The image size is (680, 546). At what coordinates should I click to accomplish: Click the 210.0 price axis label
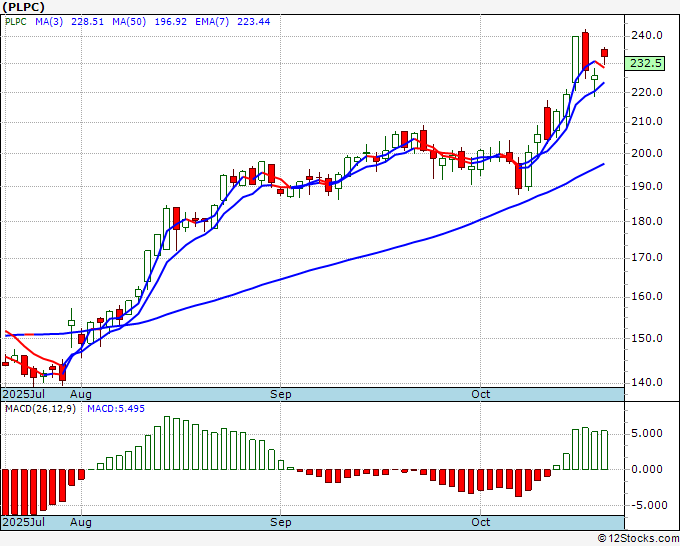click(x=646, y=121)
